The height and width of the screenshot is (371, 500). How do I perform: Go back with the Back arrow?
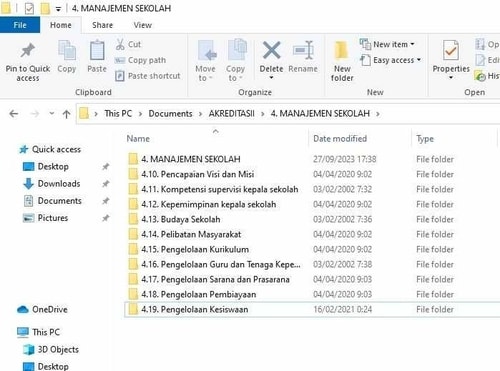tap(13, 114)
